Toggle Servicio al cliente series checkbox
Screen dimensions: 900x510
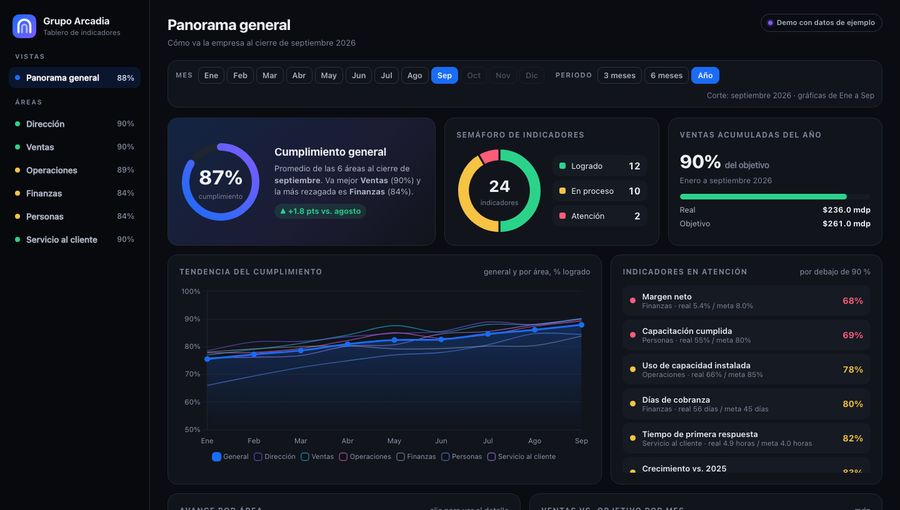[491, 457]
